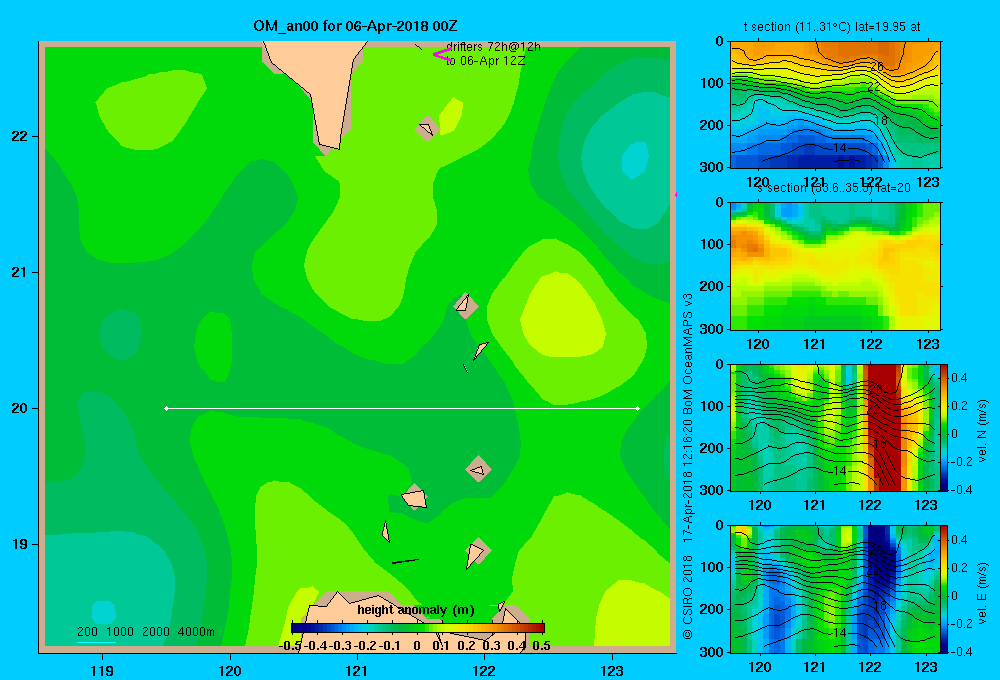Click the 'drifters 72h@12h' label
1000x680 pixels.
pos(493,47)
